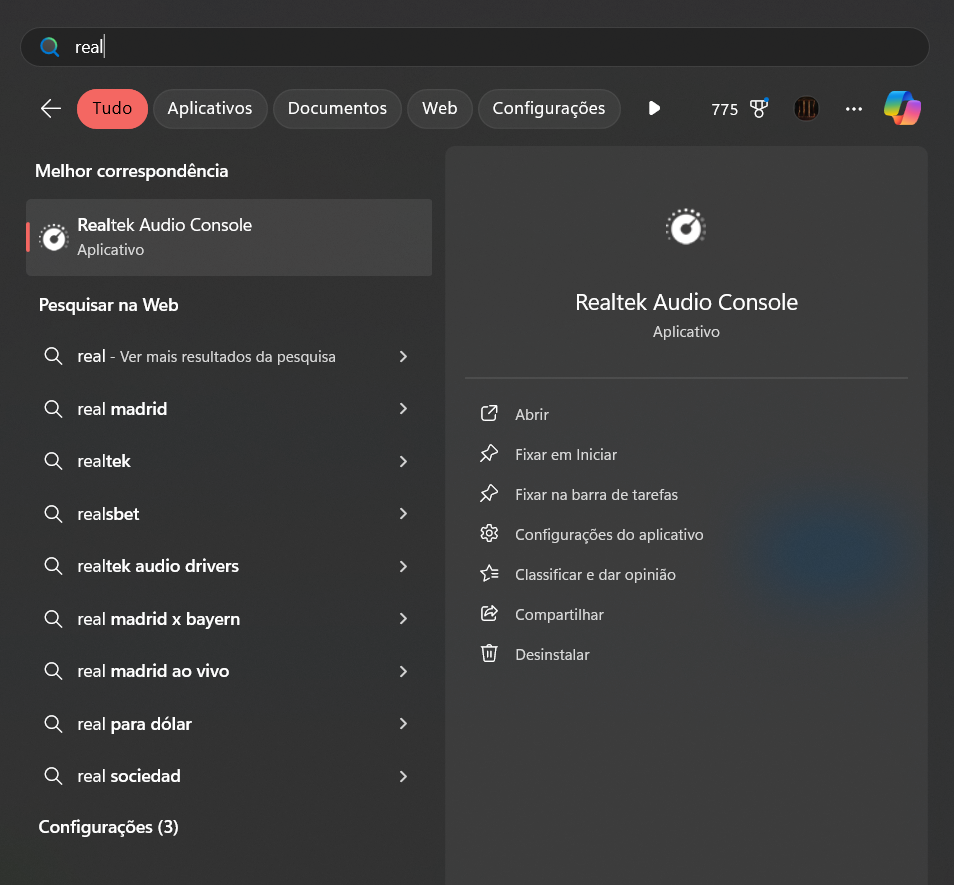Open the user profile avatar
Image resolution: width=954 pixels, height=885 pixels.
click(806, 109)
